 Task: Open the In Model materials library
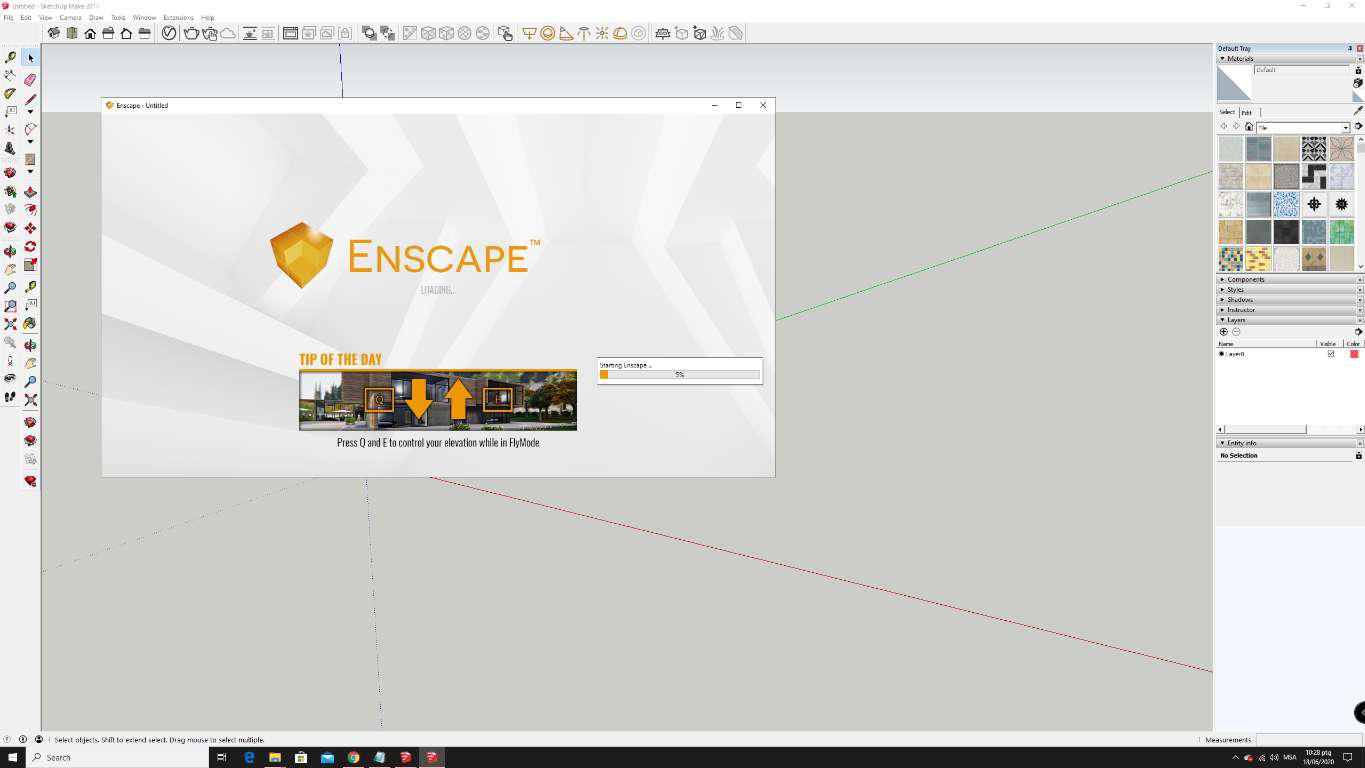pyautogui.click(x=1249, y=126)
